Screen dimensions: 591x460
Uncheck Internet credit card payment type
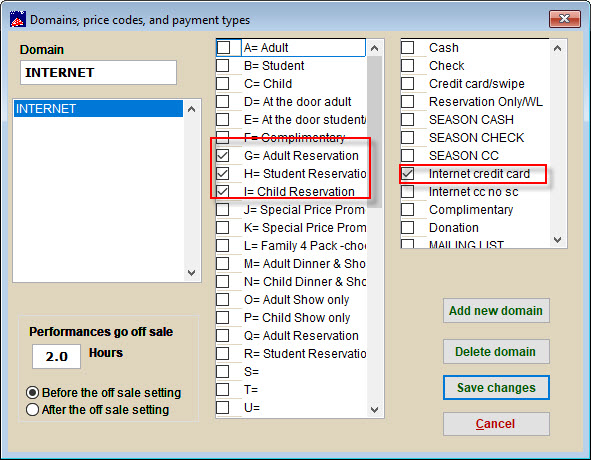tap(407, 173)
